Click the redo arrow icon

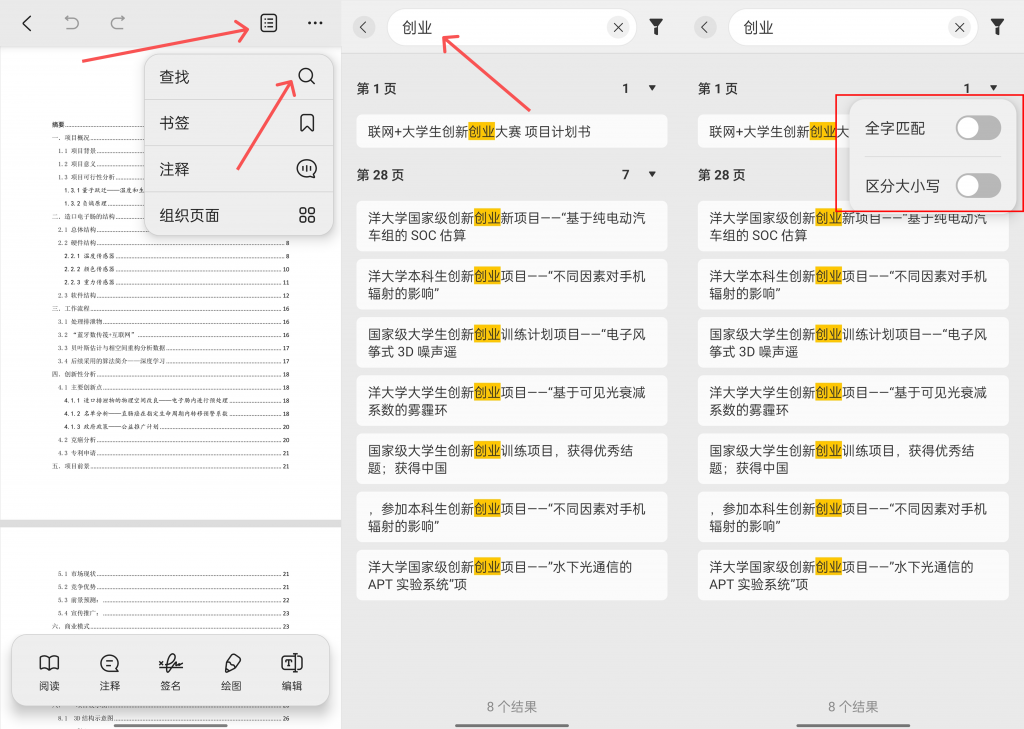point(117,23)
